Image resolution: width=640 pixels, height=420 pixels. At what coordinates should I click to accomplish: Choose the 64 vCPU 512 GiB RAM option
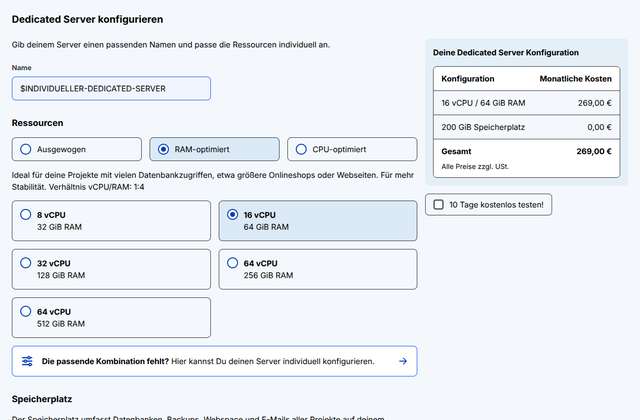[x=111, y=318]
